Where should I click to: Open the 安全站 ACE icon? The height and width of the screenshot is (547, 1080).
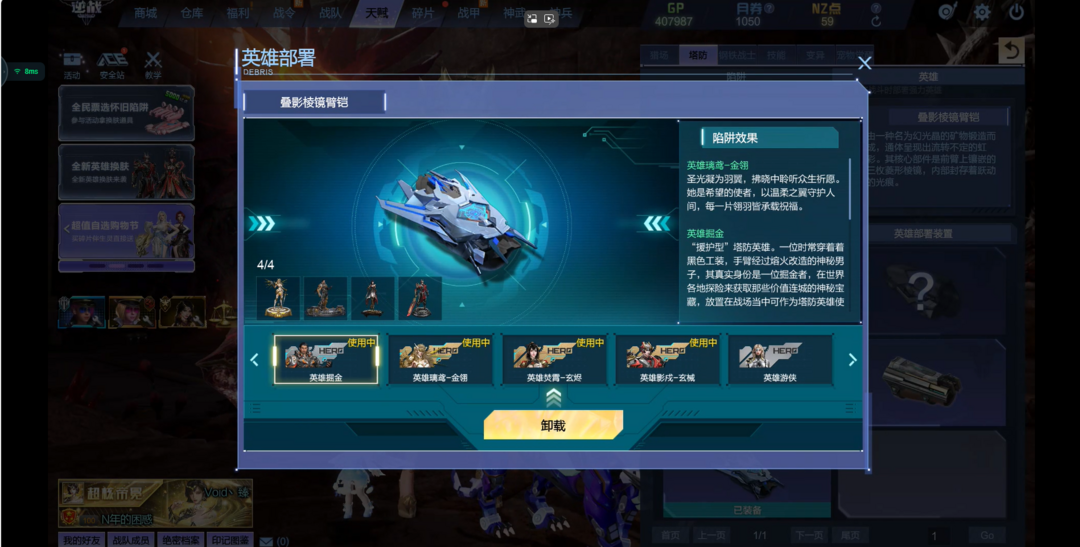112,65
